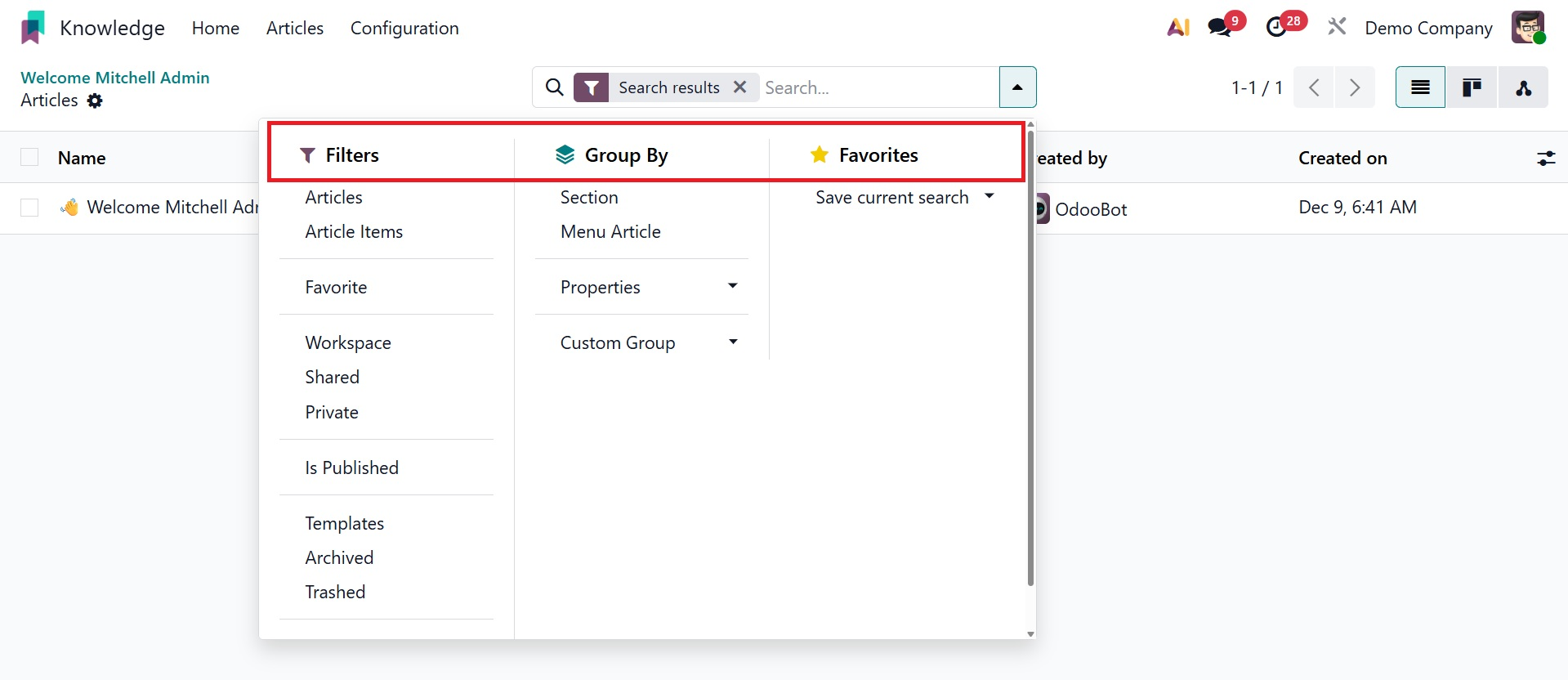Toggle the Is Published filter
The height and width of the screenshot is (680, 1568).
[x=351, y=467]
